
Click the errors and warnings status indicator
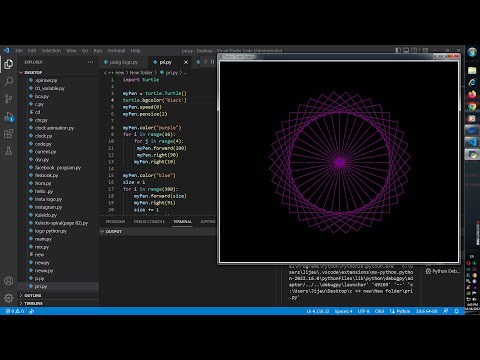coord(15,311)
